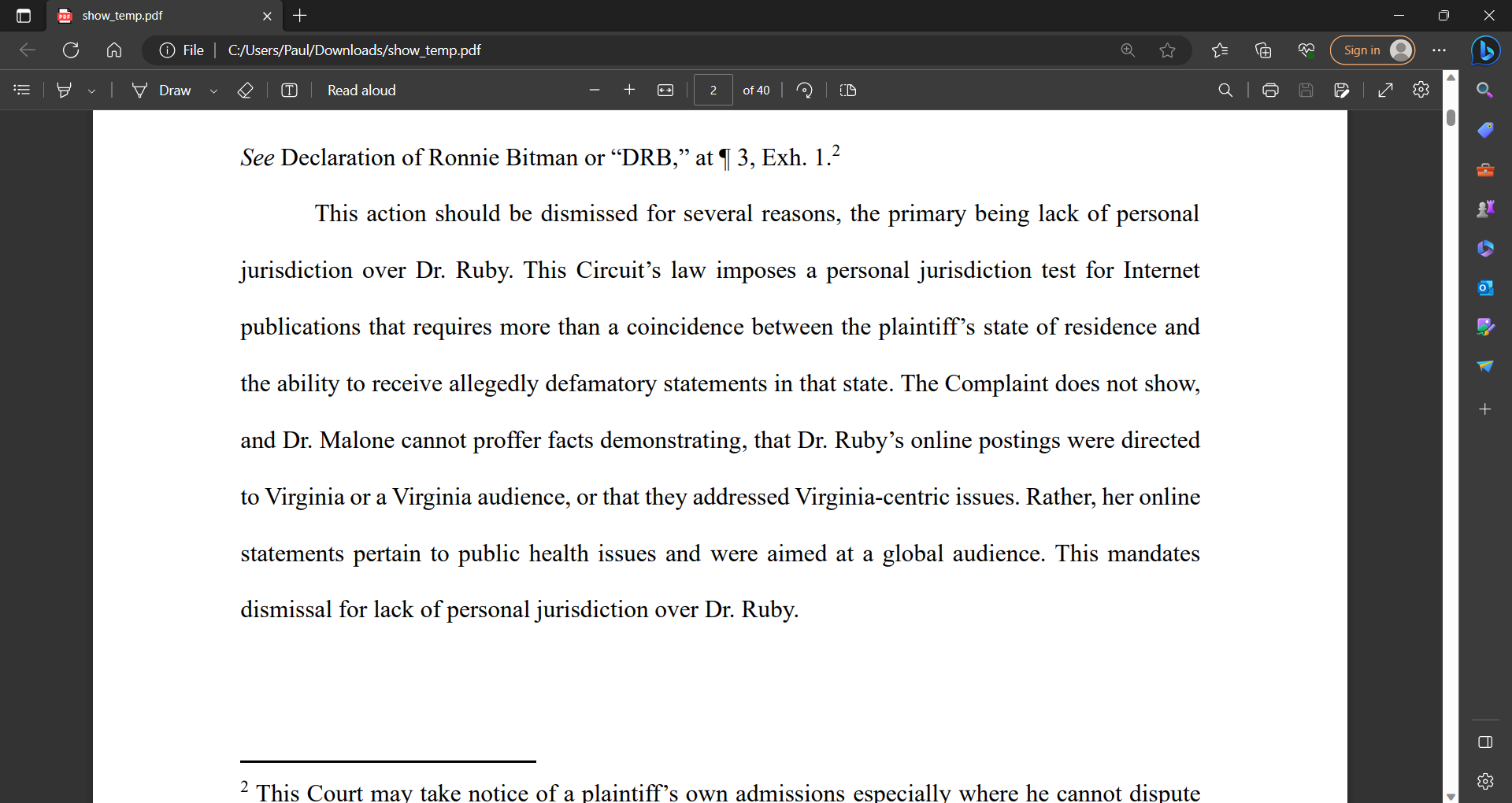Zoom in on the PDF page
This screenshot has width=1512, height=803.
pyautogui.click(x=629, y=90)
